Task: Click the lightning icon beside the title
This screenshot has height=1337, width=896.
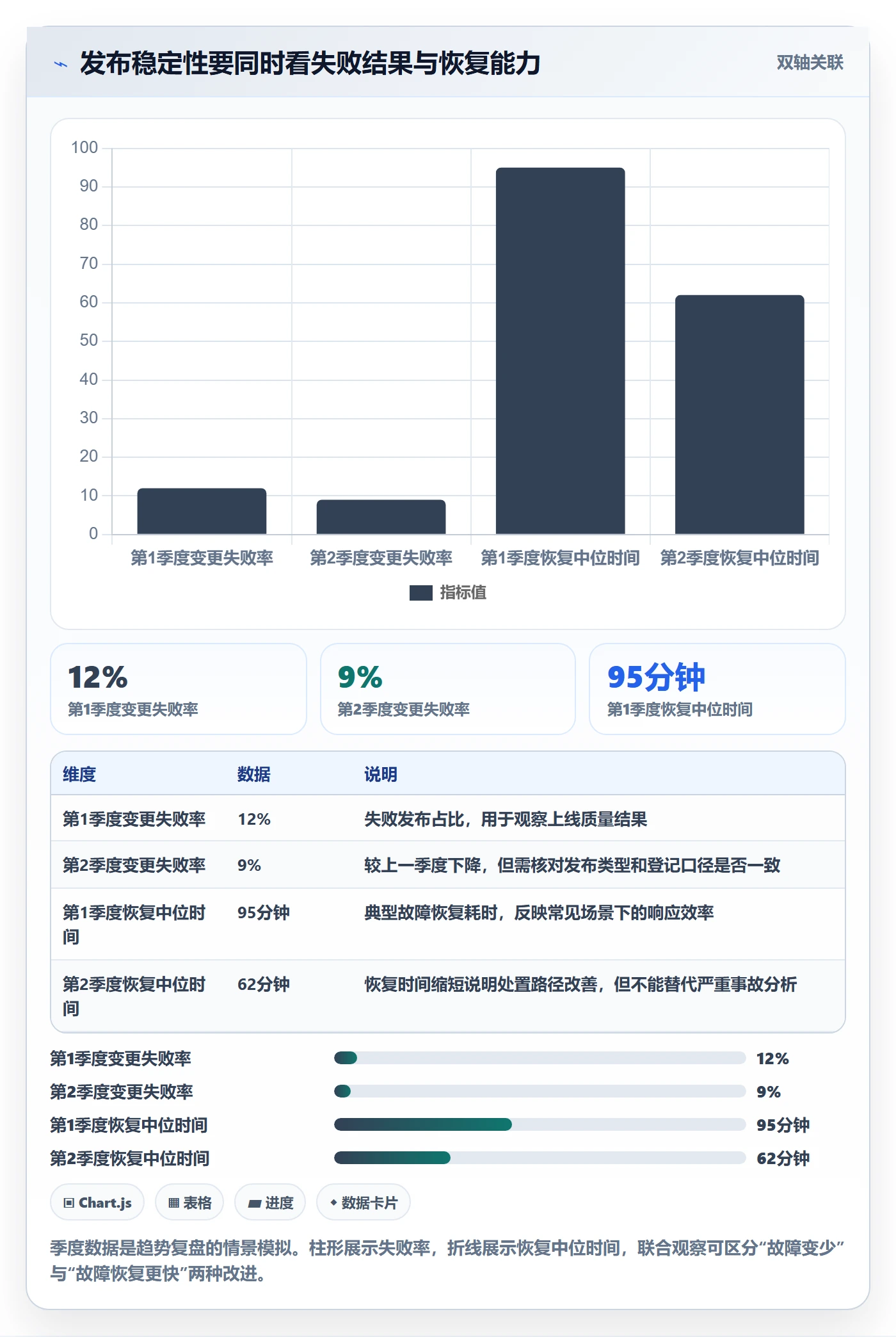Action: pyautogui.click(x=61, y=64)
